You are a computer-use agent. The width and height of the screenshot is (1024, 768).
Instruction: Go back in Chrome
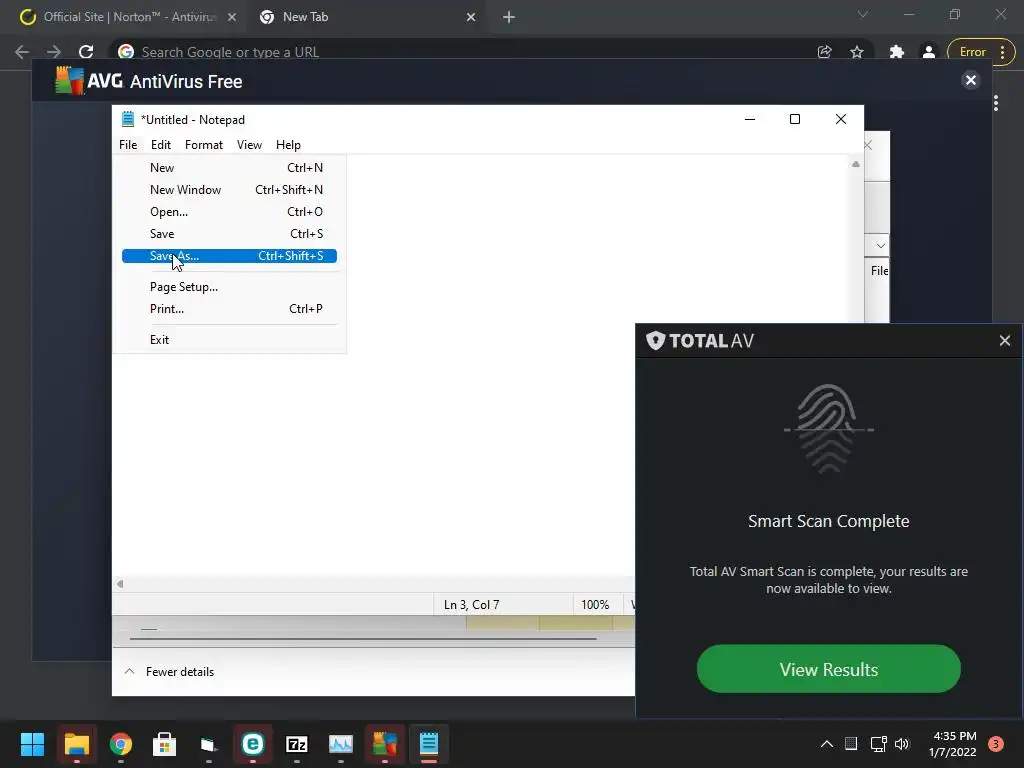(x=22, y=52)
